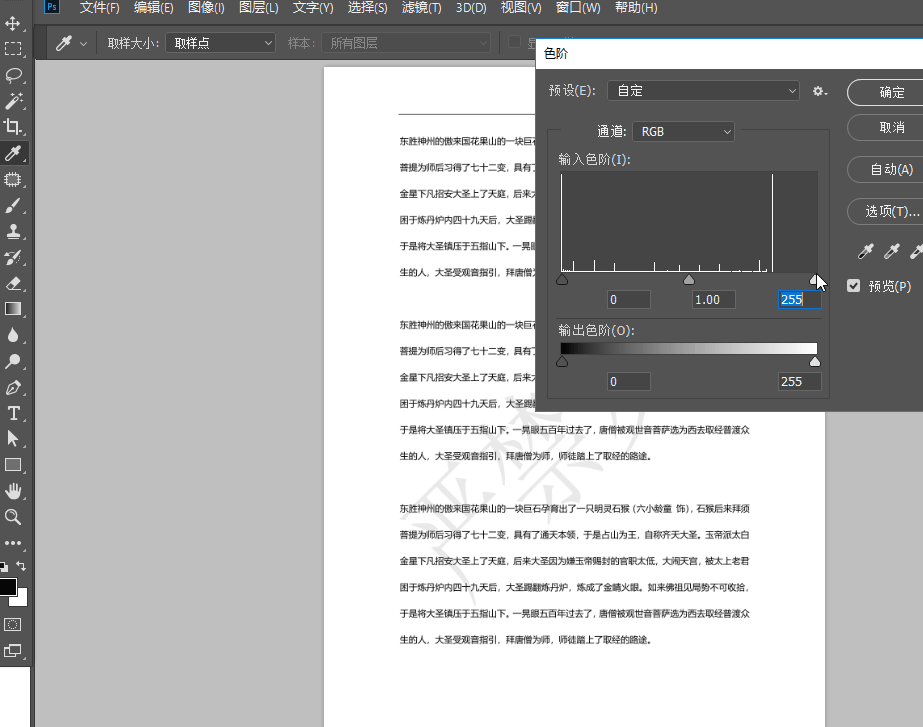Viewport: 923px width, 727px height.
Task: Open the 图像 Image menu
Action: pos(206,8)
